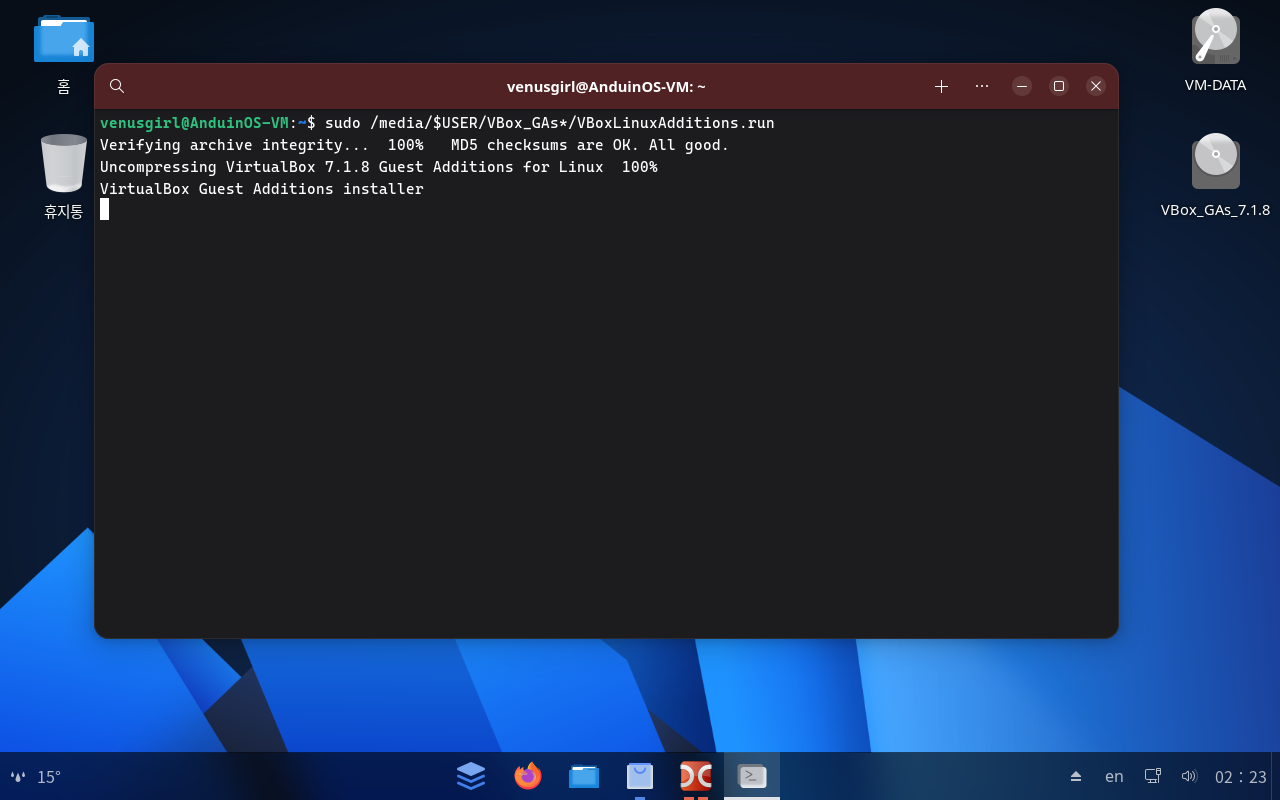Maximize the terminal window

[1059, 86]
